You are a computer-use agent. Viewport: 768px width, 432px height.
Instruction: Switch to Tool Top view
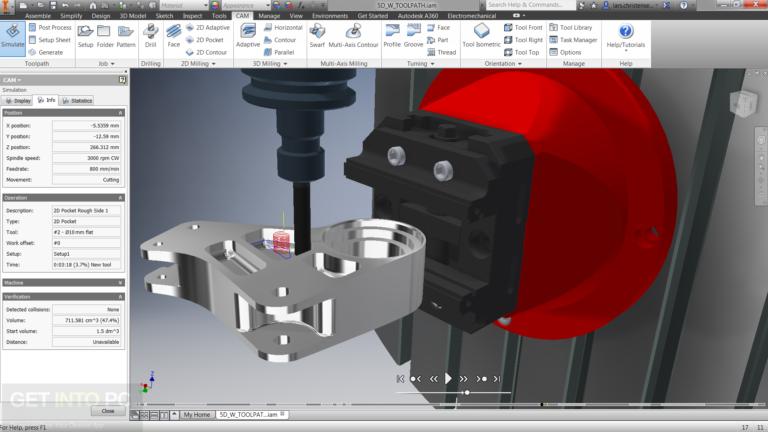click(522, 52)
